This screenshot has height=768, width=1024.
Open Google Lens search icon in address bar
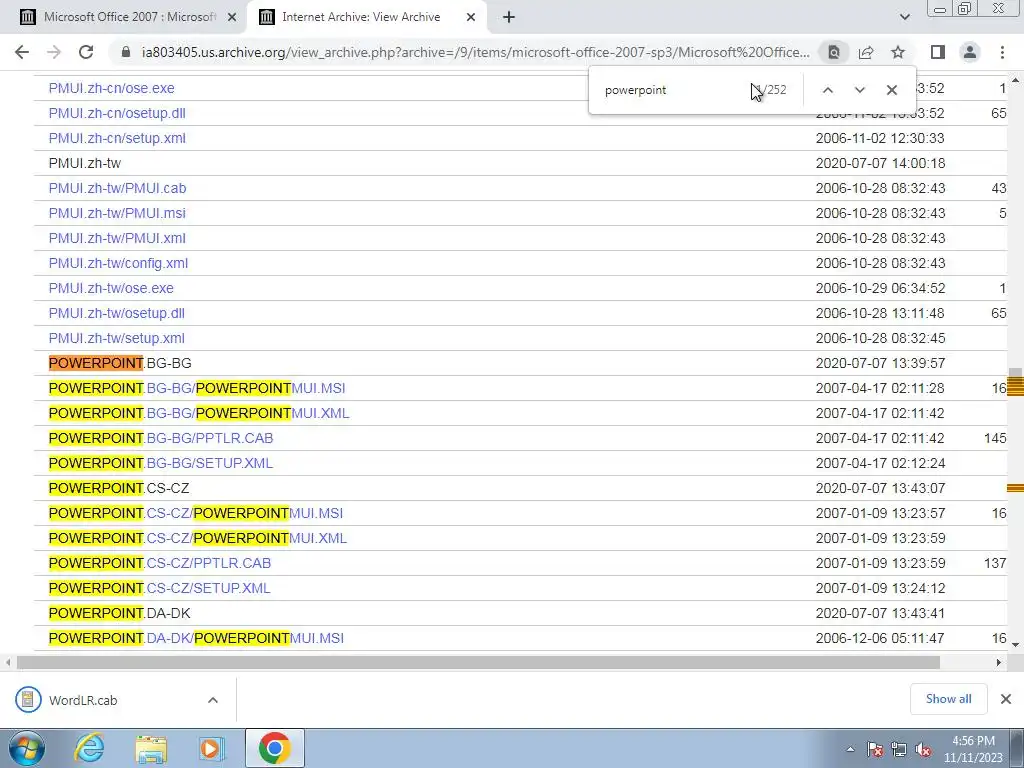[834, 52]
